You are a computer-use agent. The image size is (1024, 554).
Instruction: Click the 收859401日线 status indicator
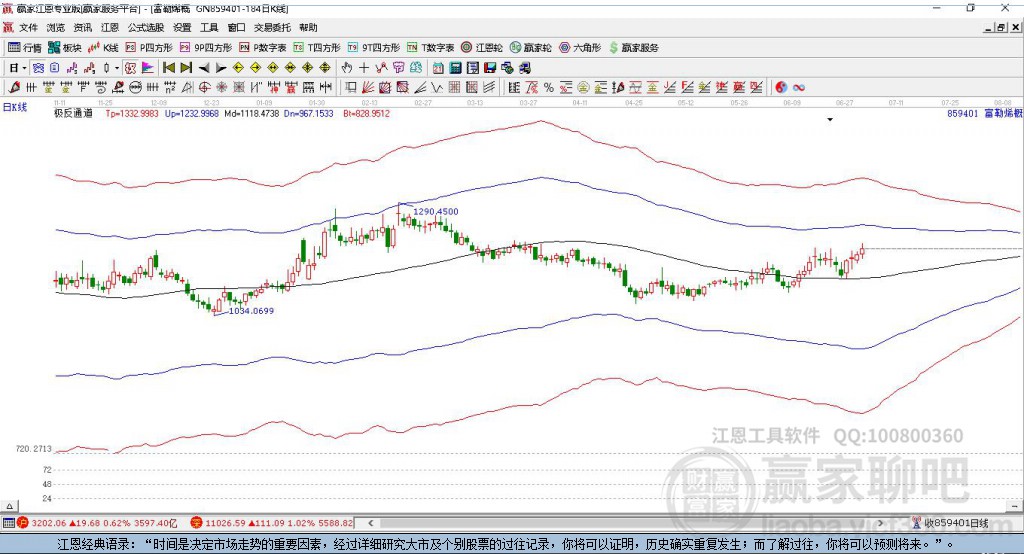click(x=952, y=523)
